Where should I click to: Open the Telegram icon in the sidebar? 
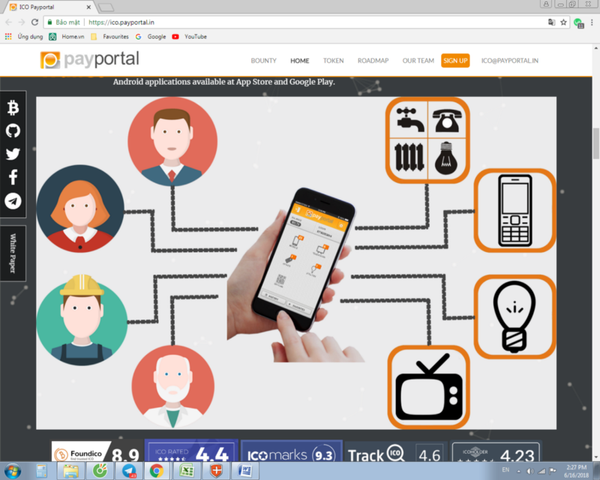[x=13, y=201]
